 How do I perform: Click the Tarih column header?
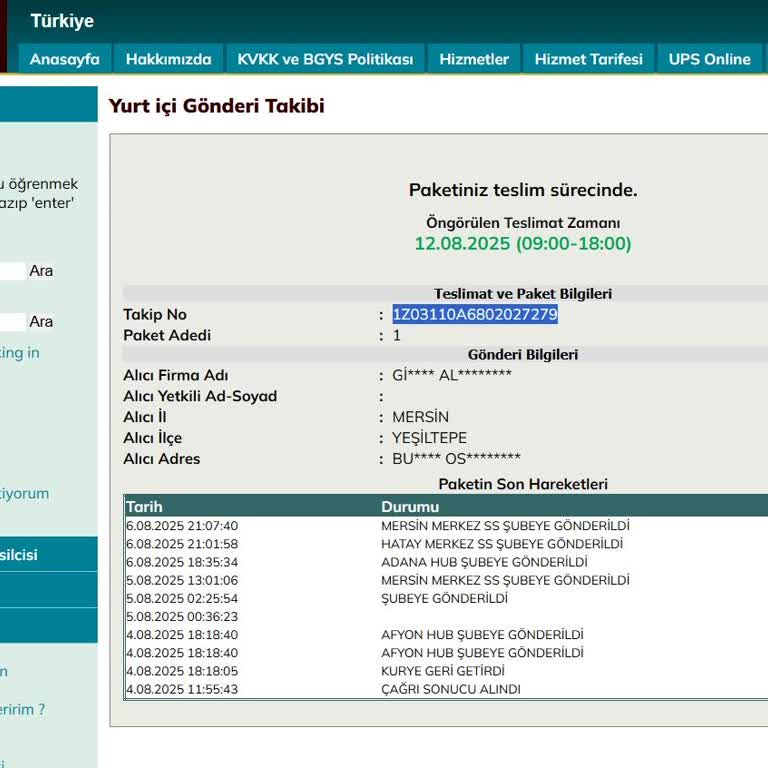click(x=144, y=507)
